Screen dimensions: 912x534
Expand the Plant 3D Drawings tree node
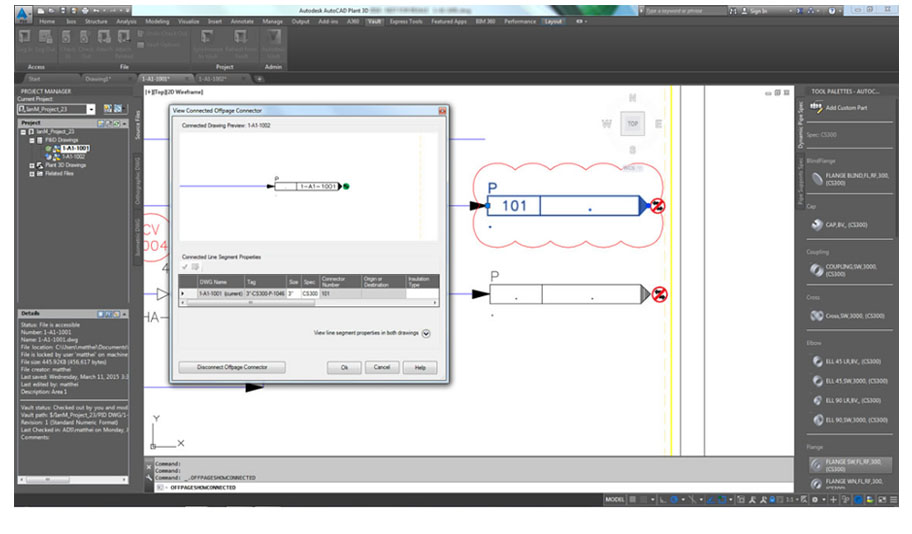click(x=32, y=165)
